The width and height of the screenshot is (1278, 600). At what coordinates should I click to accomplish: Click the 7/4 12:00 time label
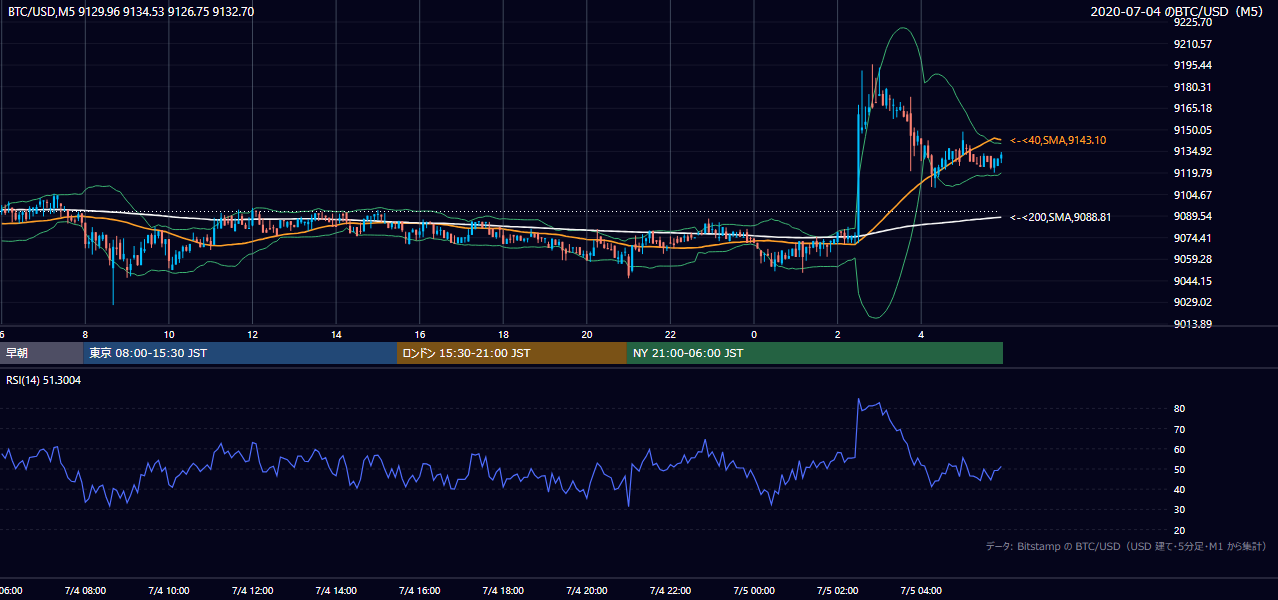253,590
